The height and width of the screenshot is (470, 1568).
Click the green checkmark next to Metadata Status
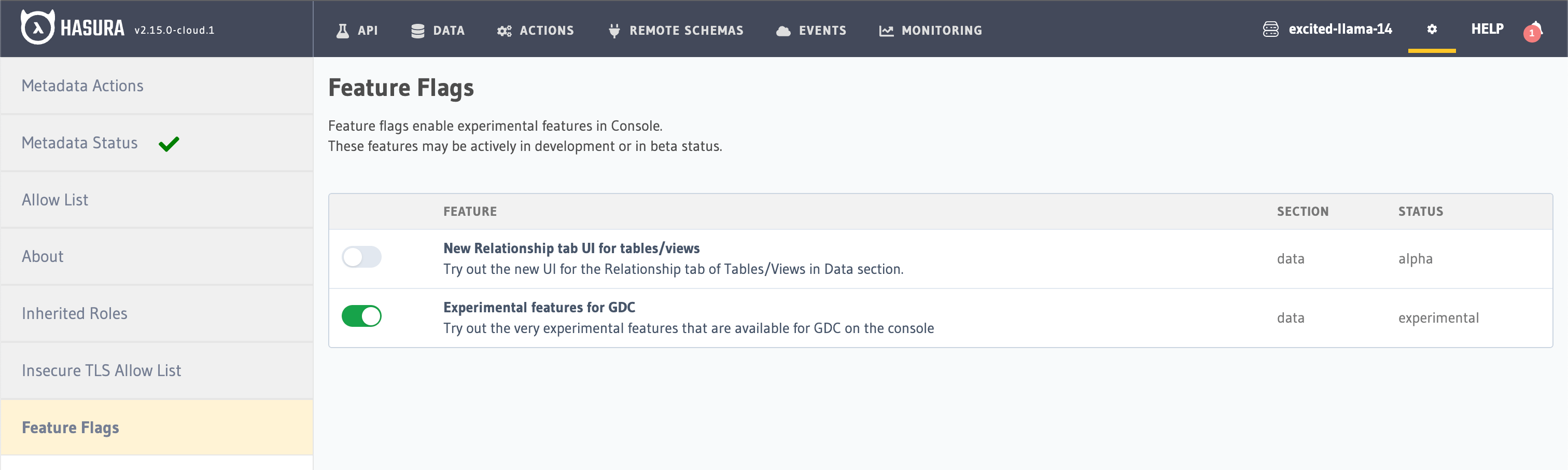click(x=169, y=143)
